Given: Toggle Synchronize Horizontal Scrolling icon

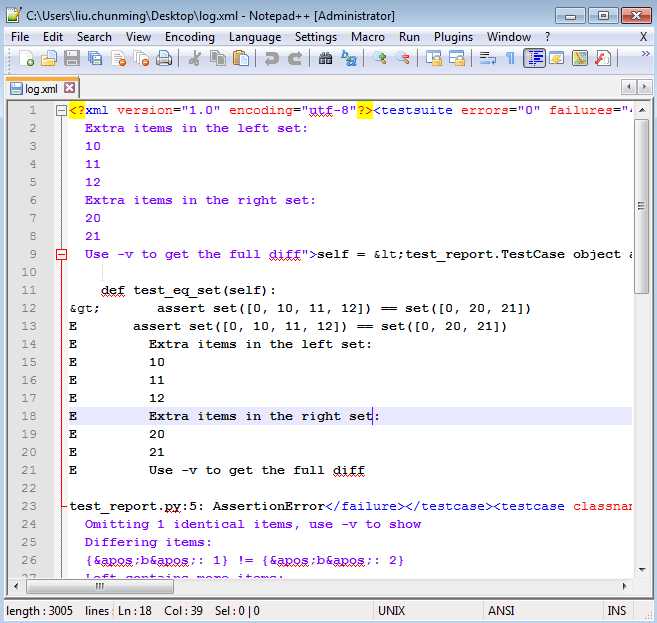Looking at the screenshot, I should [x=457, y=58].
